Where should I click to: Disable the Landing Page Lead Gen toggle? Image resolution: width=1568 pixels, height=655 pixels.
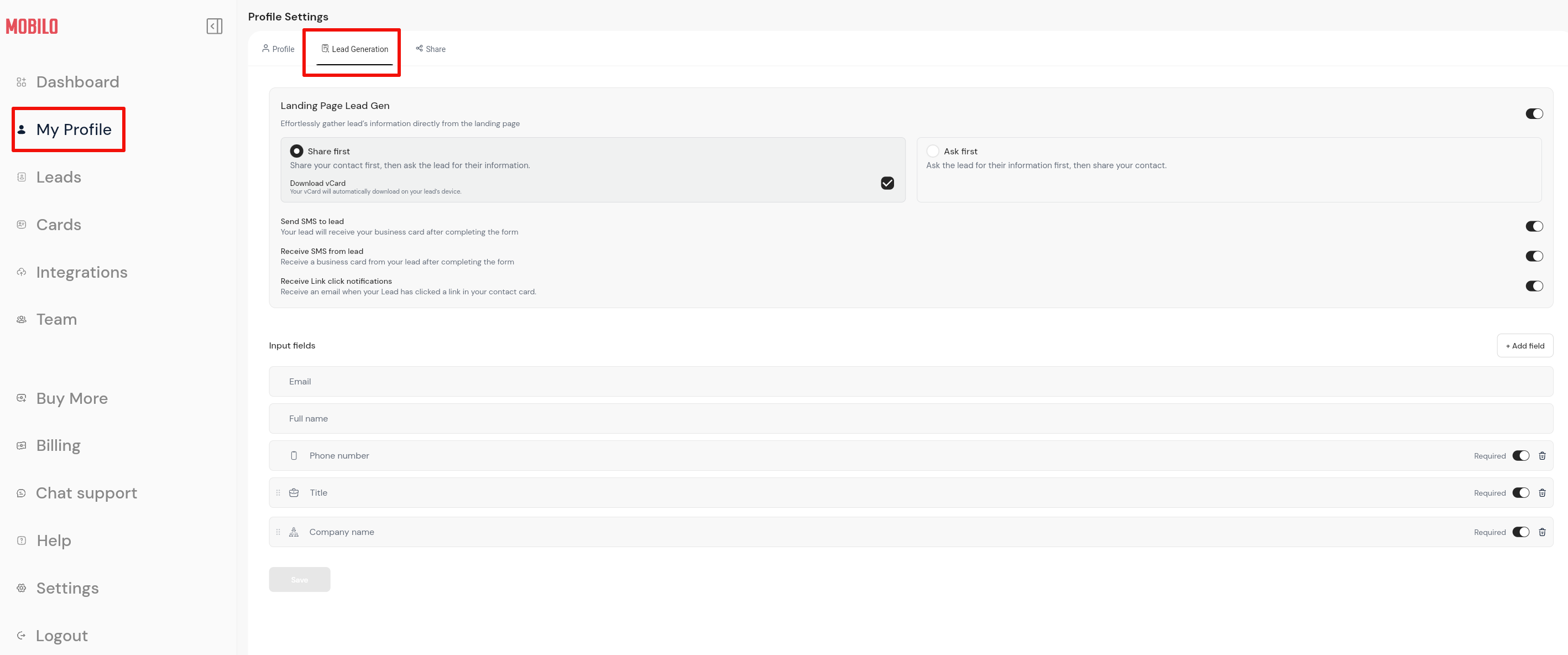pos(1533,114)
